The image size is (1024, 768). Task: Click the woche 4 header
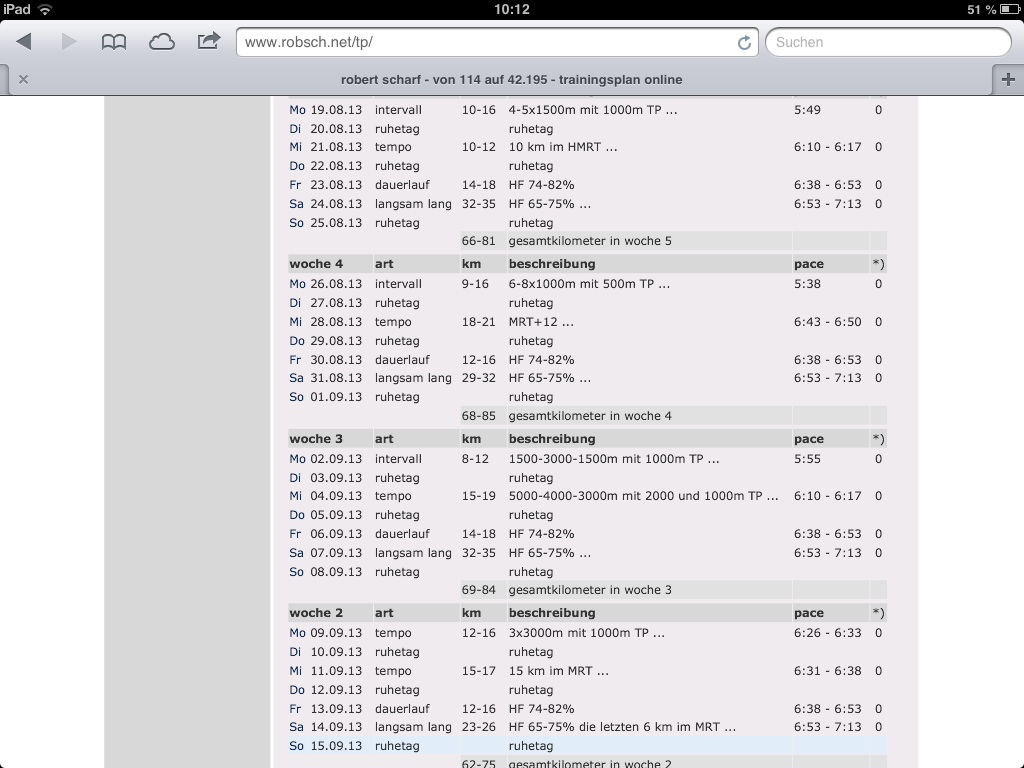[316, 264]
